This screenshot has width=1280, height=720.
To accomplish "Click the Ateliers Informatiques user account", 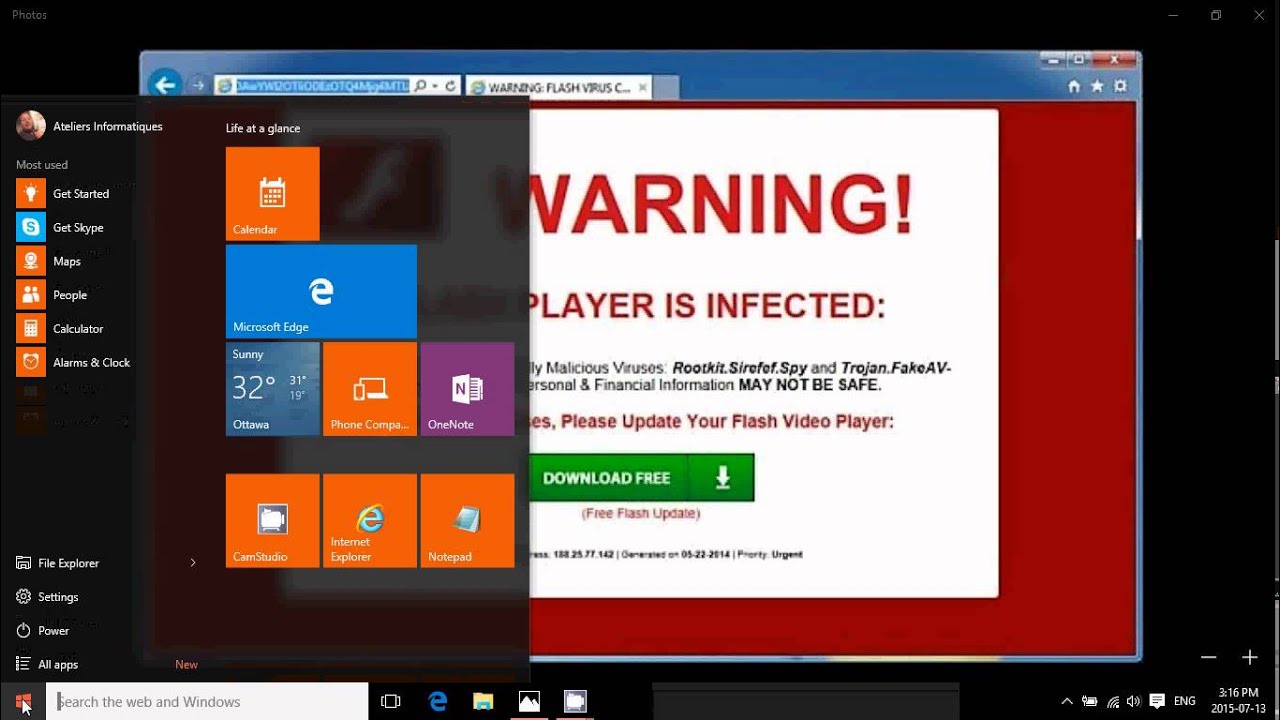I will pyautogui.click(x=89, y=126).
